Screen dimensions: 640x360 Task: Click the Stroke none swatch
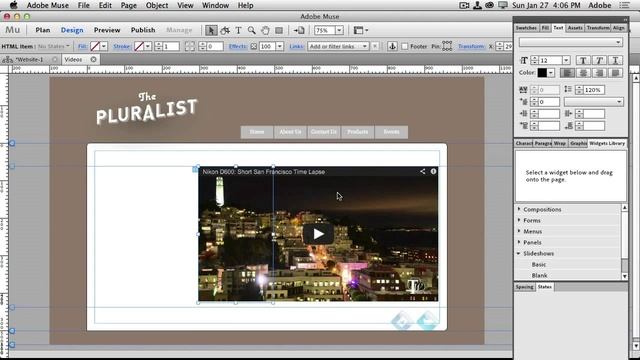pos(139,46)
